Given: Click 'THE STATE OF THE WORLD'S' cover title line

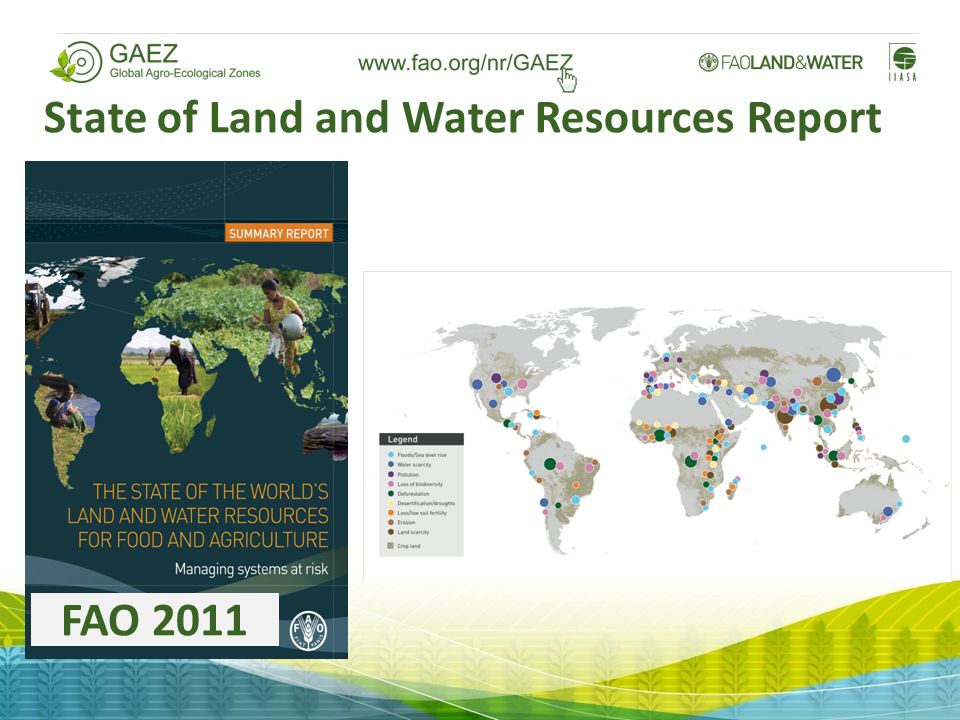Looking at the screenshot, I should 211,492.
